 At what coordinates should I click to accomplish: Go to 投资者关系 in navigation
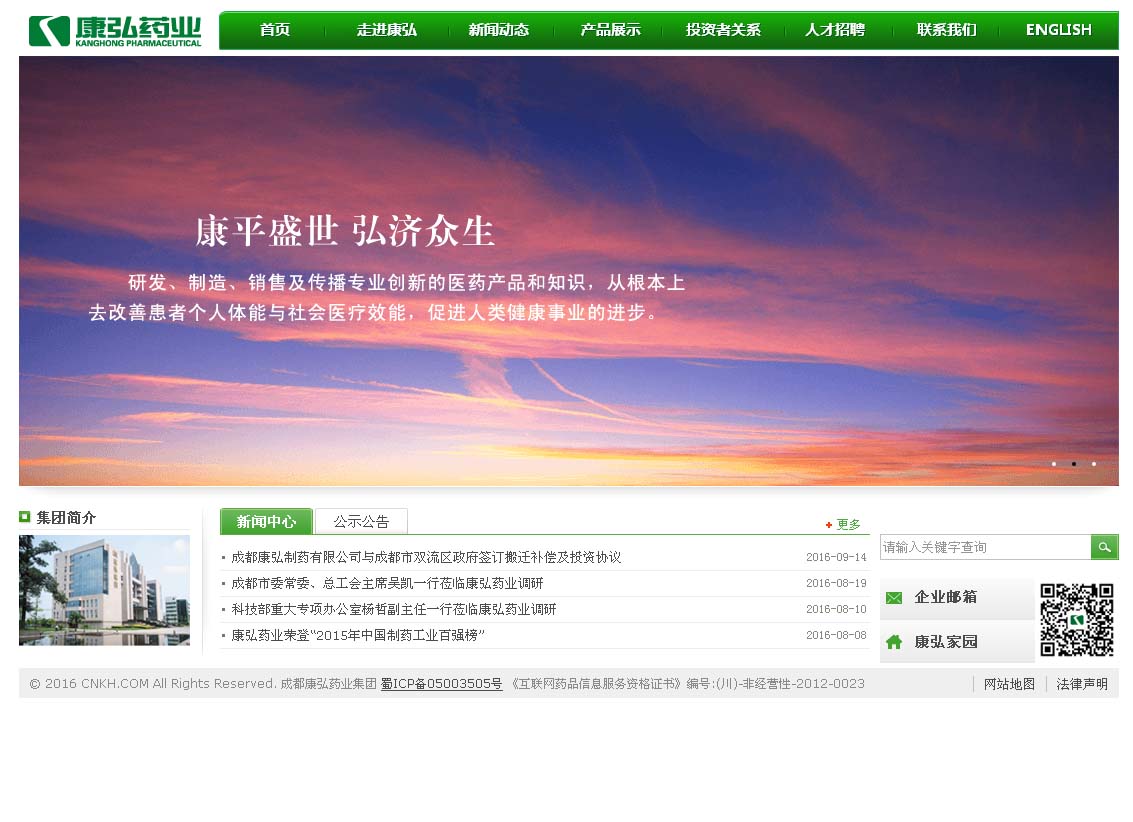[x=723, y=30]
